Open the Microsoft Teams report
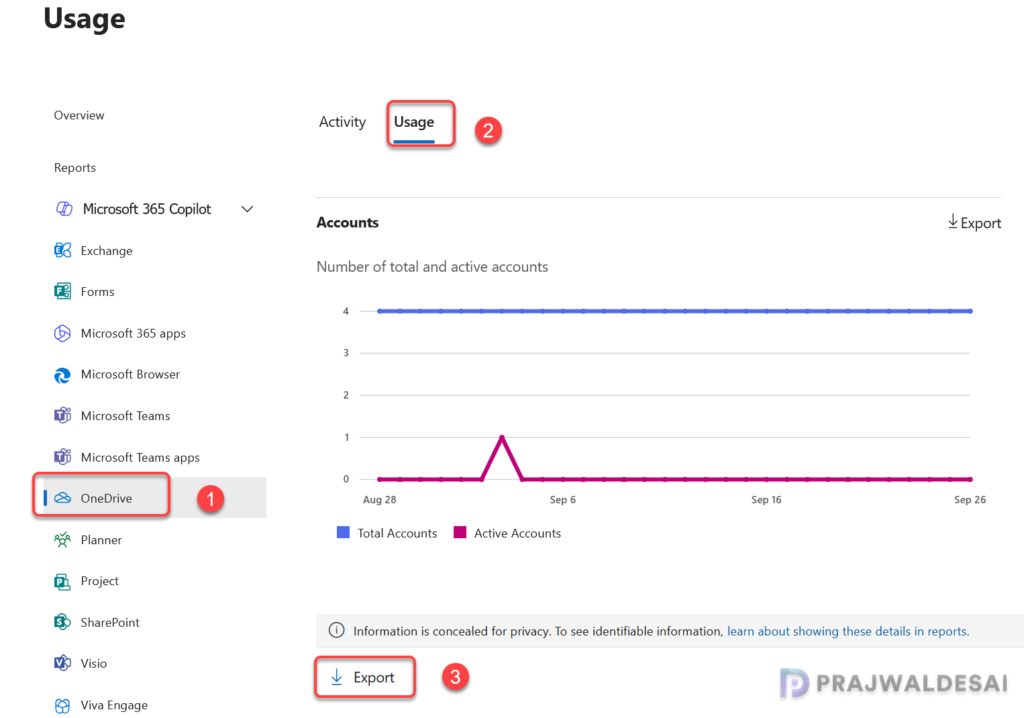The height and width of the screenshot is (718, 1024). click(125, 416)
